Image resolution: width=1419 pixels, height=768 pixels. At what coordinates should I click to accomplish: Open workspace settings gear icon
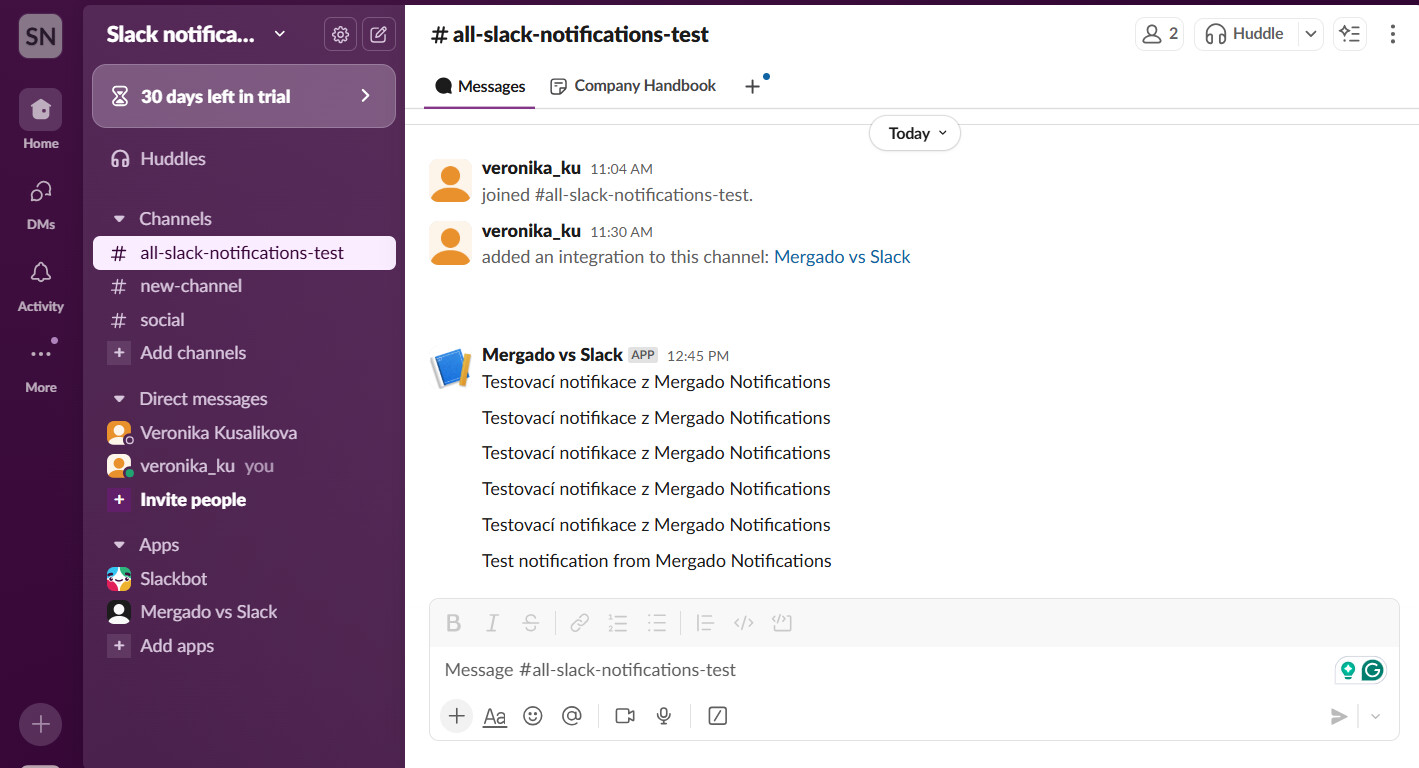point(340,35)
